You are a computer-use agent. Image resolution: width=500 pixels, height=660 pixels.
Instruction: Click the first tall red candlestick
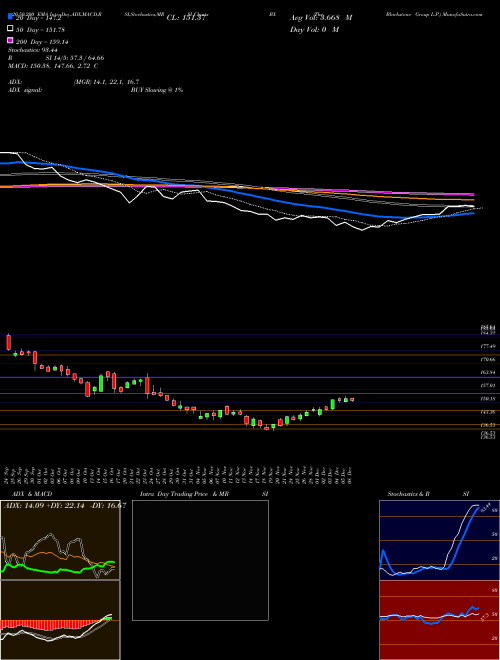tap(8, 342)
